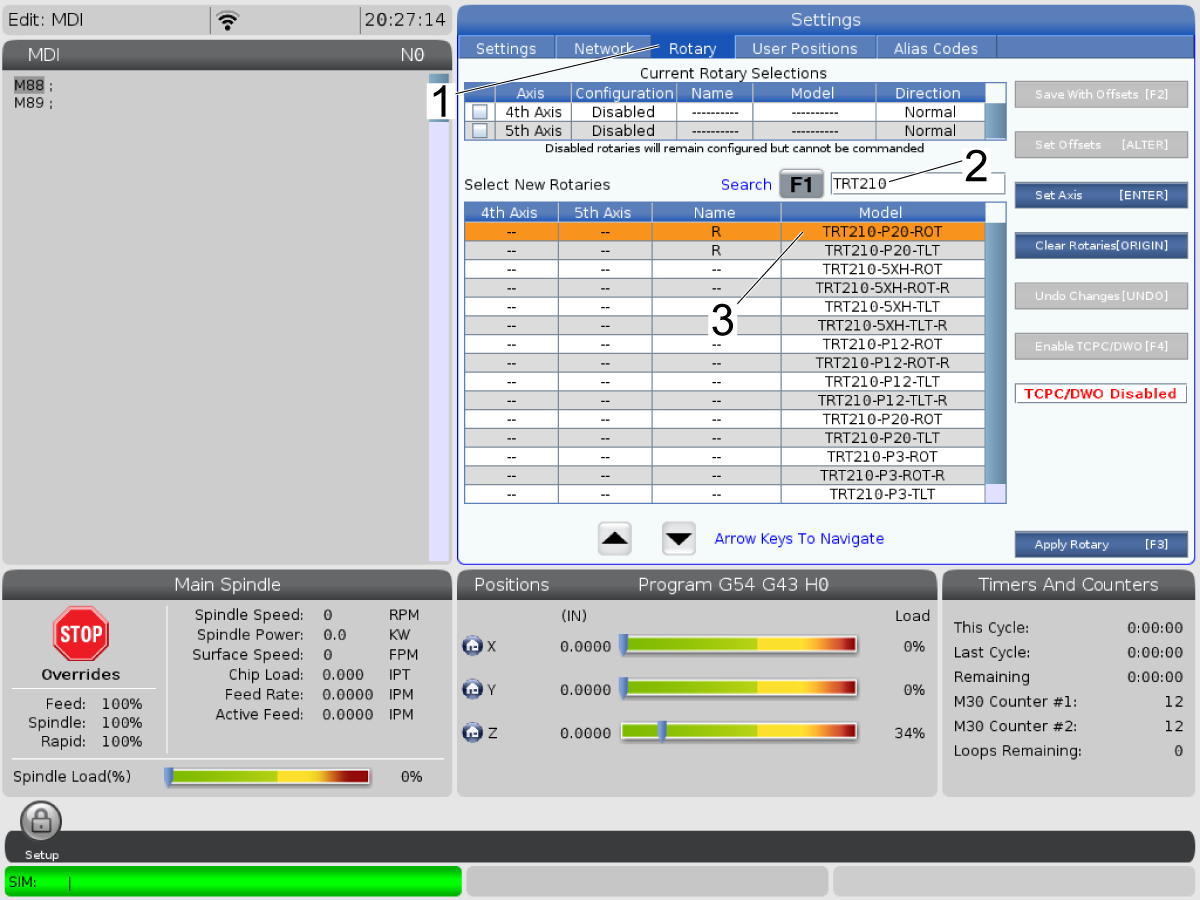Image resolution: width=1200 pixels, height=900 pixels.
Task: Click the Setup lock icon
Action: [41, 822]
